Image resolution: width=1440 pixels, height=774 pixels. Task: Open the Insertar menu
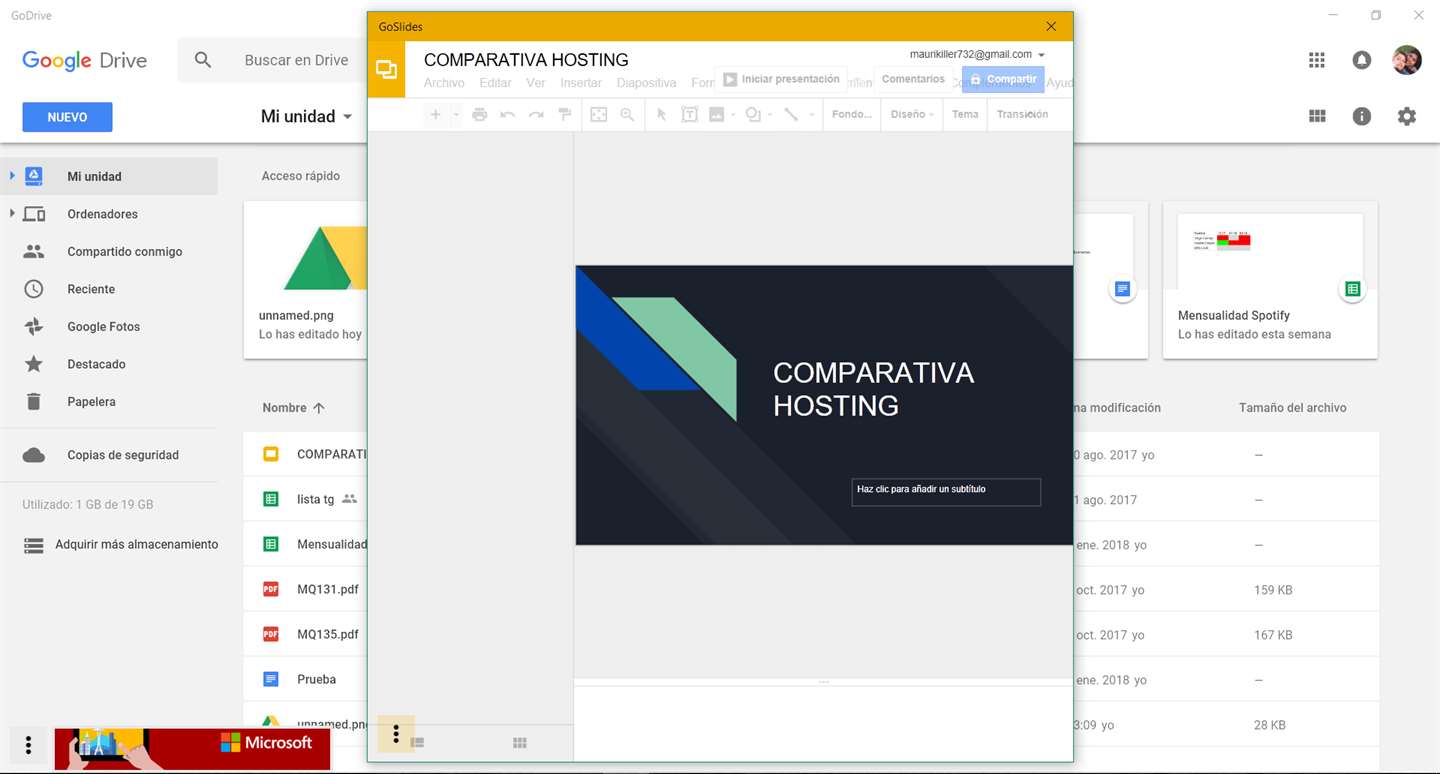[581, 83]
